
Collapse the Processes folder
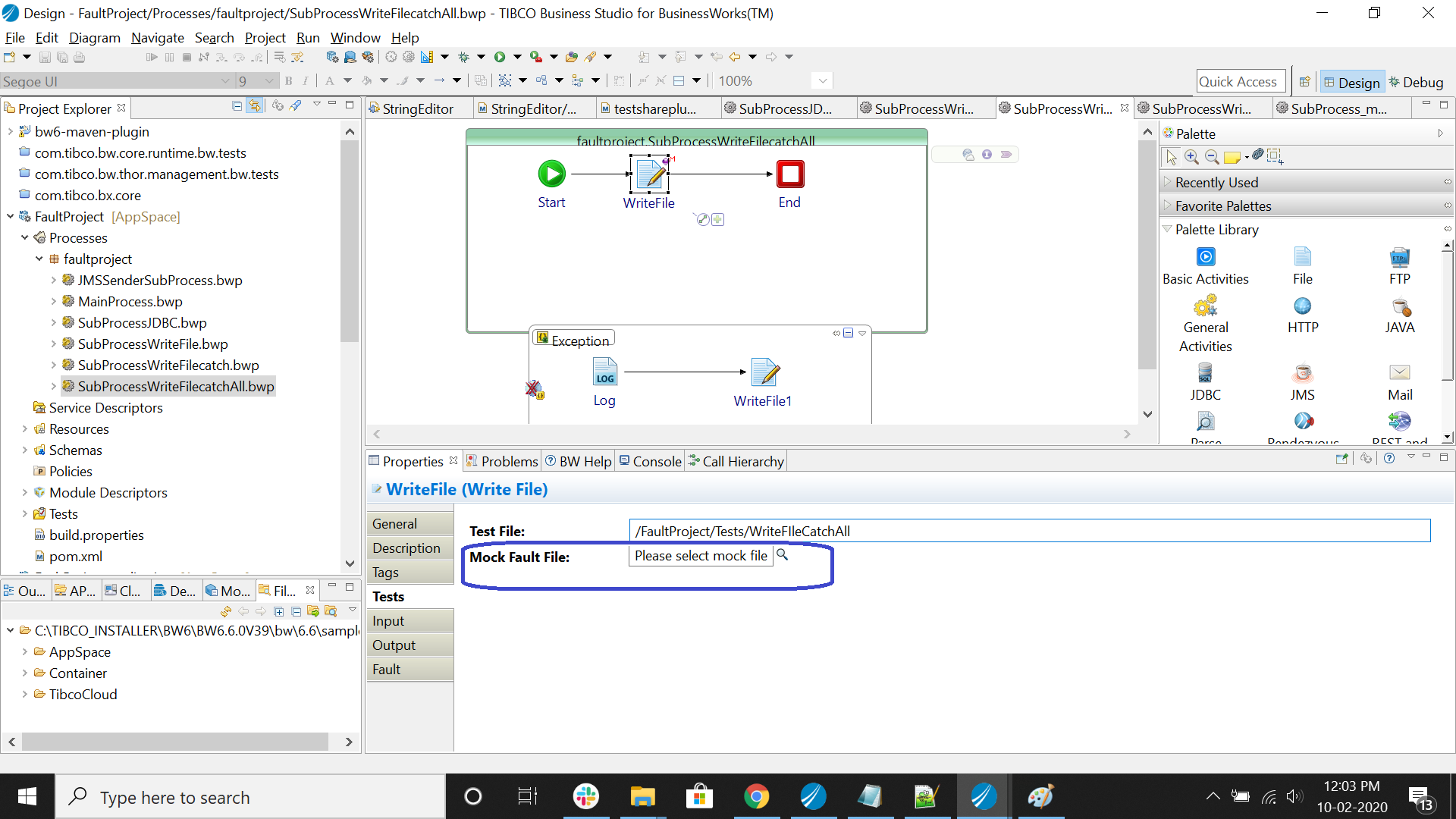[25, 238]
